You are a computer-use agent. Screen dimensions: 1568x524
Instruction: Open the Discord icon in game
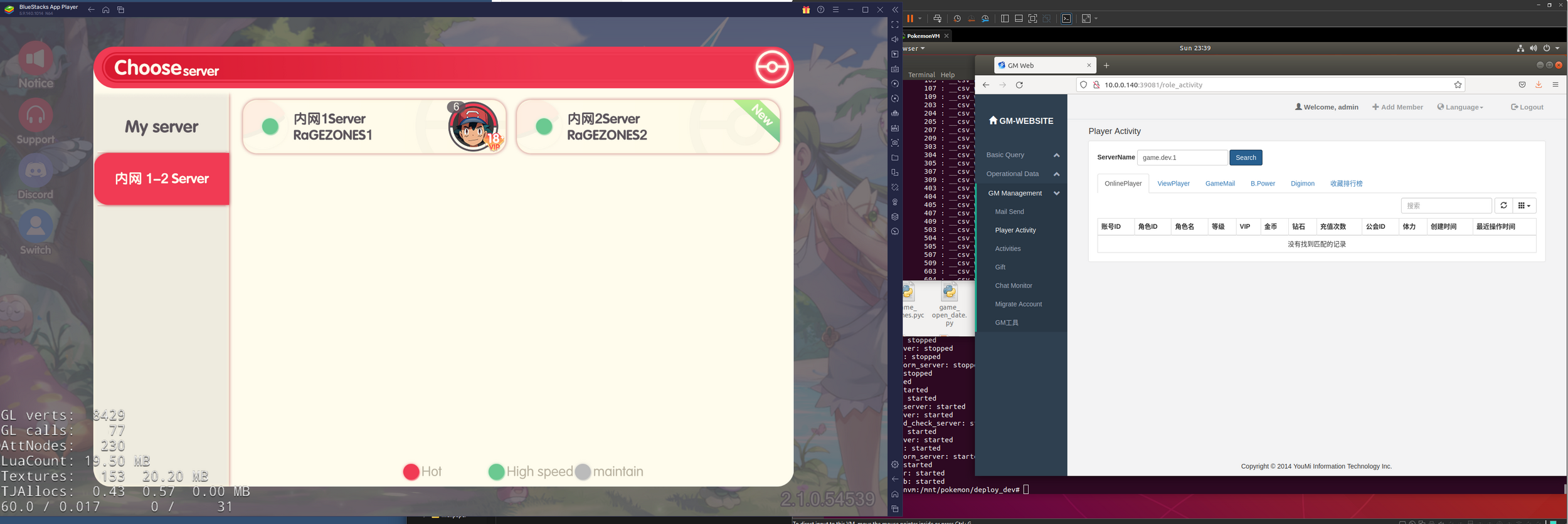coord(36,170)
